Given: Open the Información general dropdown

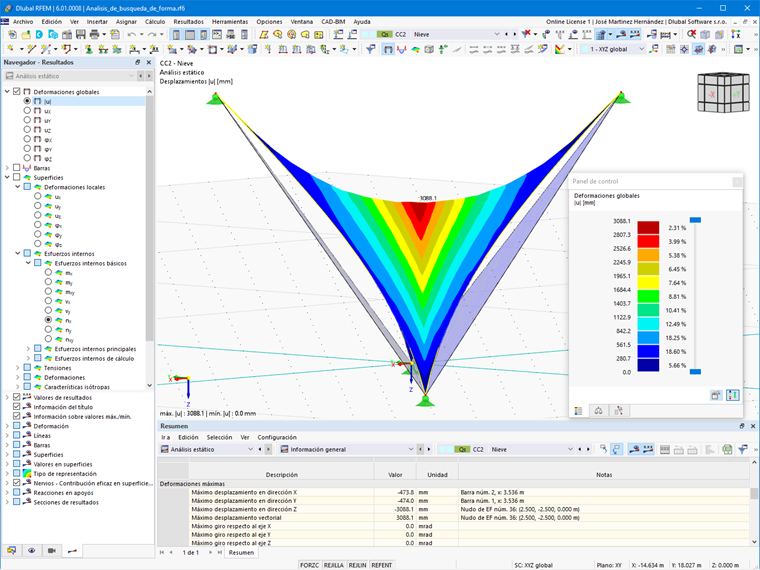Looking at the screenshot, I should pyautogui.click(x=411, y=449).
